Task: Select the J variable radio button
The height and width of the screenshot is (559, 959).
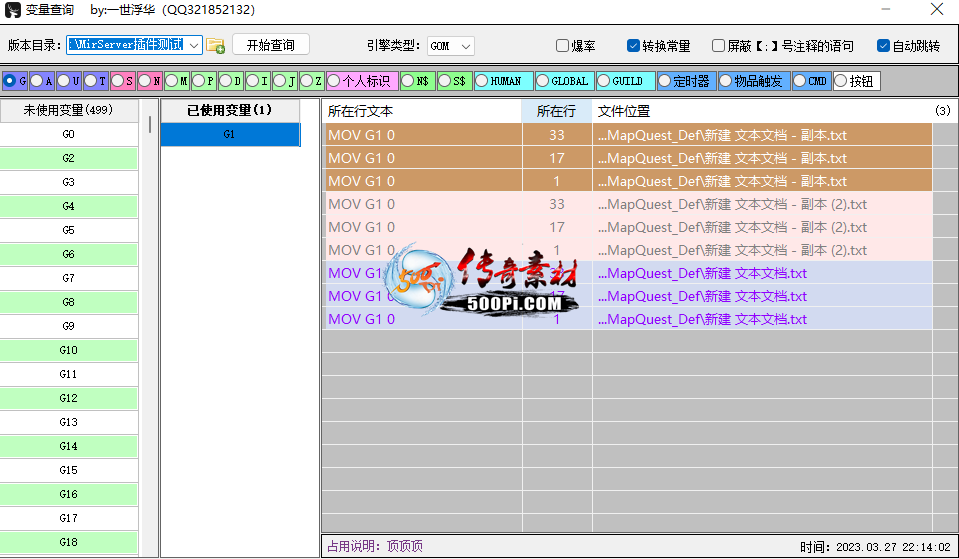Action: [x=279, y=81]
